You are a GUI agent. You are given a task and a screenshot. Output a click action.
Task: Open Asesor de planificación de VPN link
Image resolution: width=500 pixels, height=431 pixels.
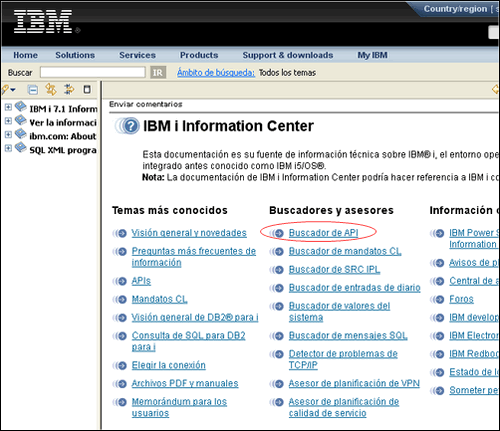pos(354,383)
